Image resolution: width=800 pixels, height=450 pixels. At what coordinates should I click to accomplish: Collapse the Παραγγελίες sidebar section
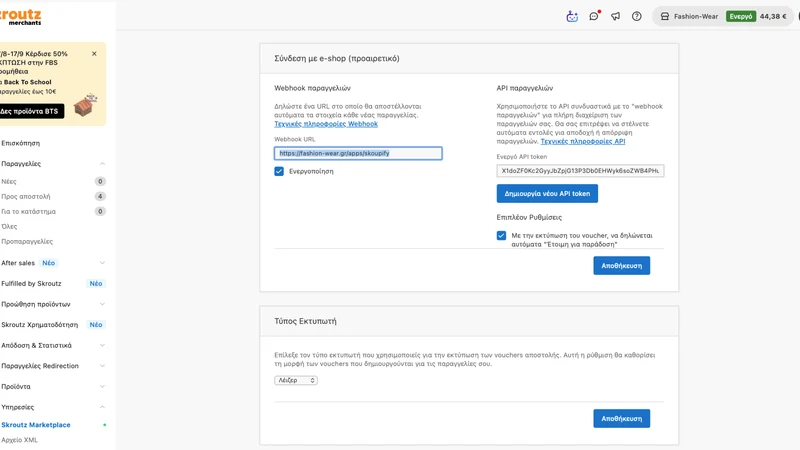pos(102,164)
